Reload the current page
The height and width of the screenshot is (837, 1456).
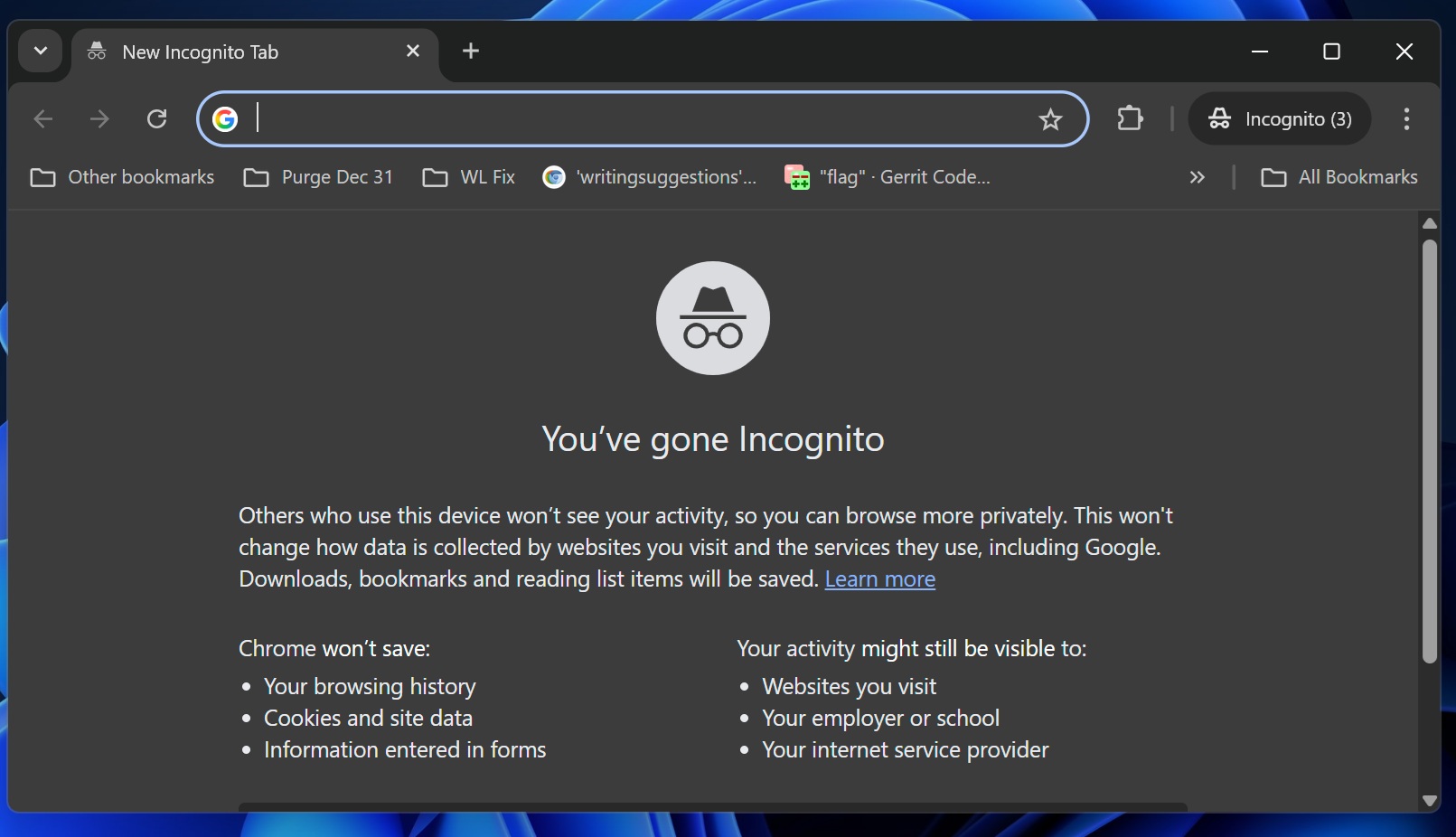point(156,118)
